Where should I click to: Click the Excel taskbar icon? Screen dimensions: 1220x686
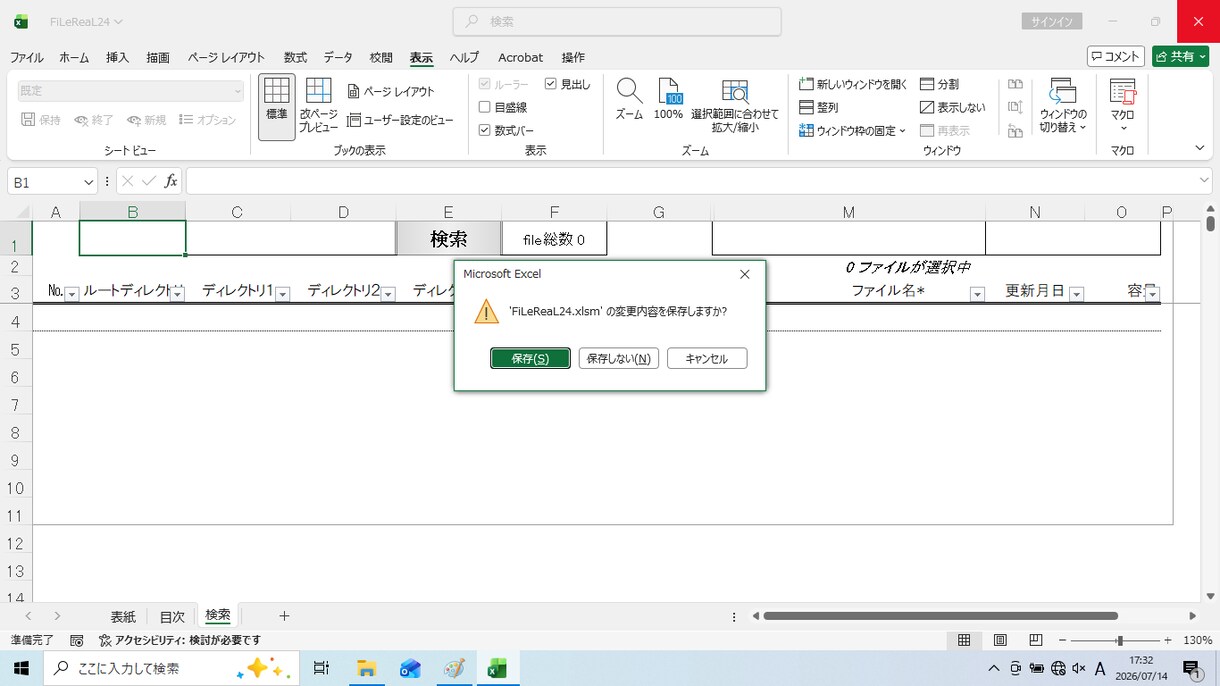[497, 668]
